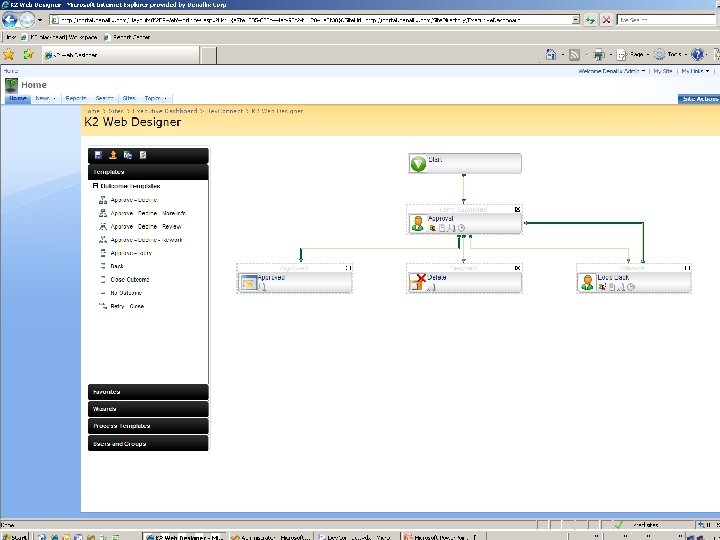
Task: Click the Save icon in designer toolbar
Action: [x=98, y=155]
